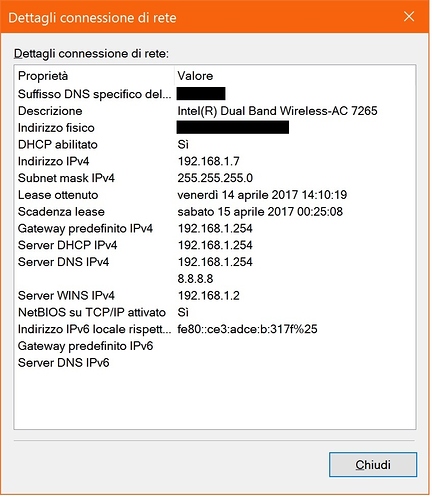The width and height of the screenshot is (432, 499).
Task: Select the 8.8.8.8 DNS value
Action: click(x=195, y=279)
